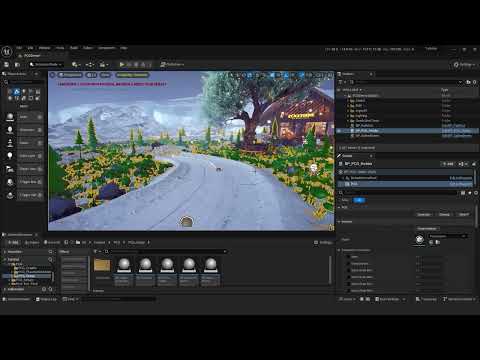
Task: Open the Help menu
Action: coord(124,48)
